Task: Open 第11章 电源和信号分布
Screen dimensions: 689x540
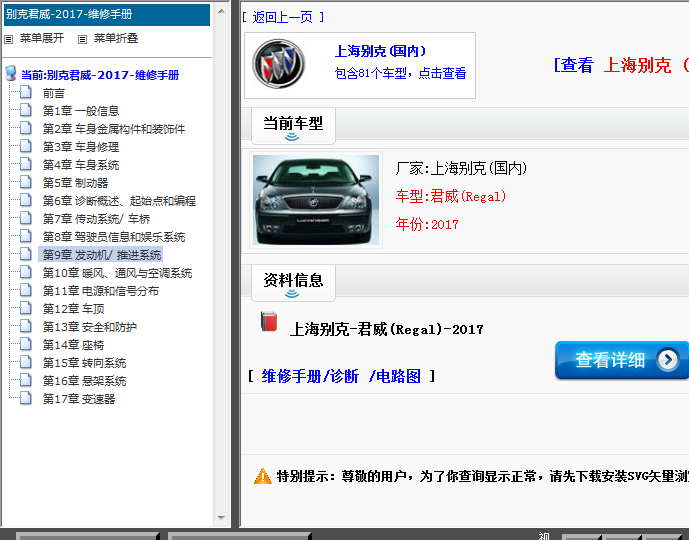Action: 101,291
